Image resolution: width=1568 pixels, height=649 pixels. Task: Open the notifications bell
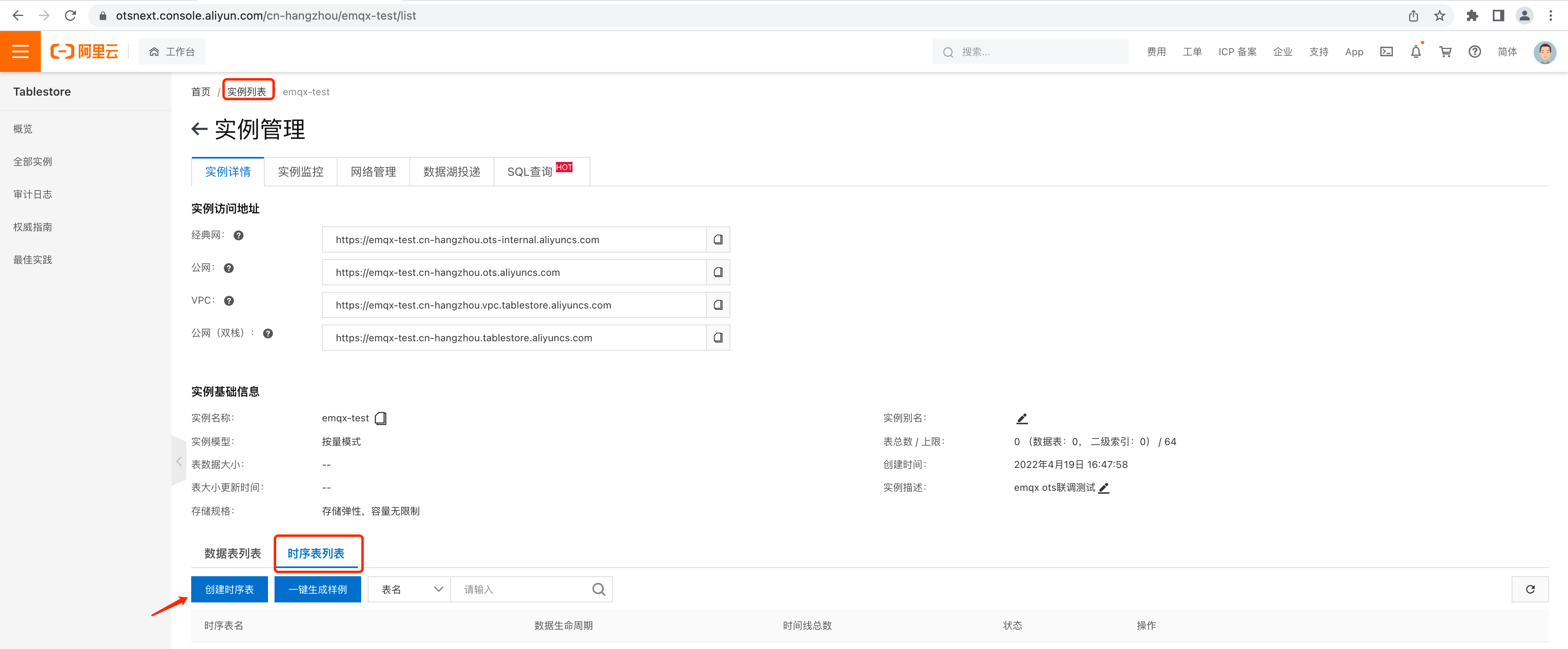[x=1416, y=52]
